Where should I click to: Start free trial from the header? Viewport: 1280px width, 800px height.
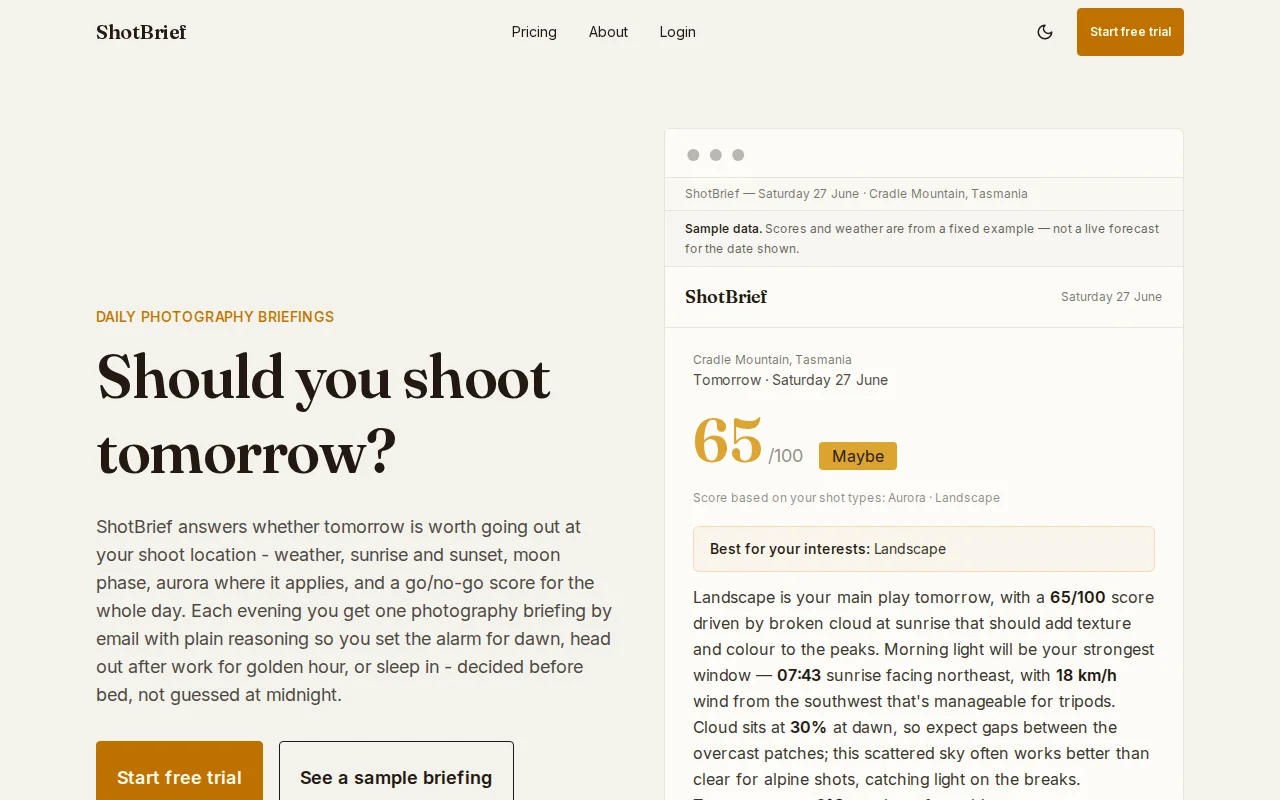pos(1130,32)
